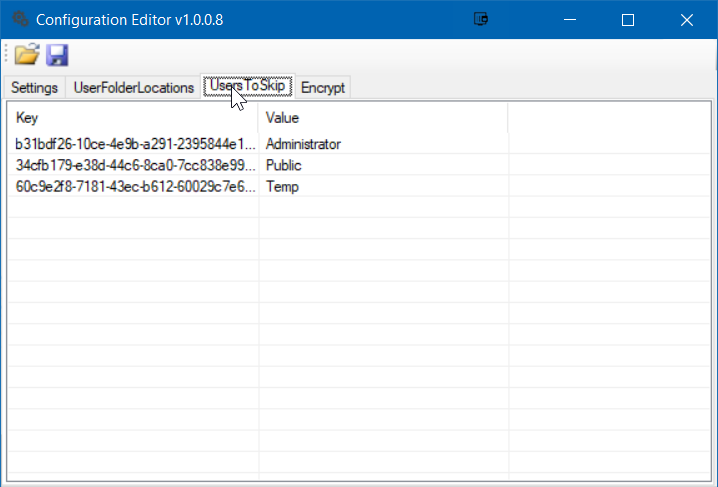Select the UsersToSkip tab
This screenshot has width=718, height=487.
click(248, 86)
